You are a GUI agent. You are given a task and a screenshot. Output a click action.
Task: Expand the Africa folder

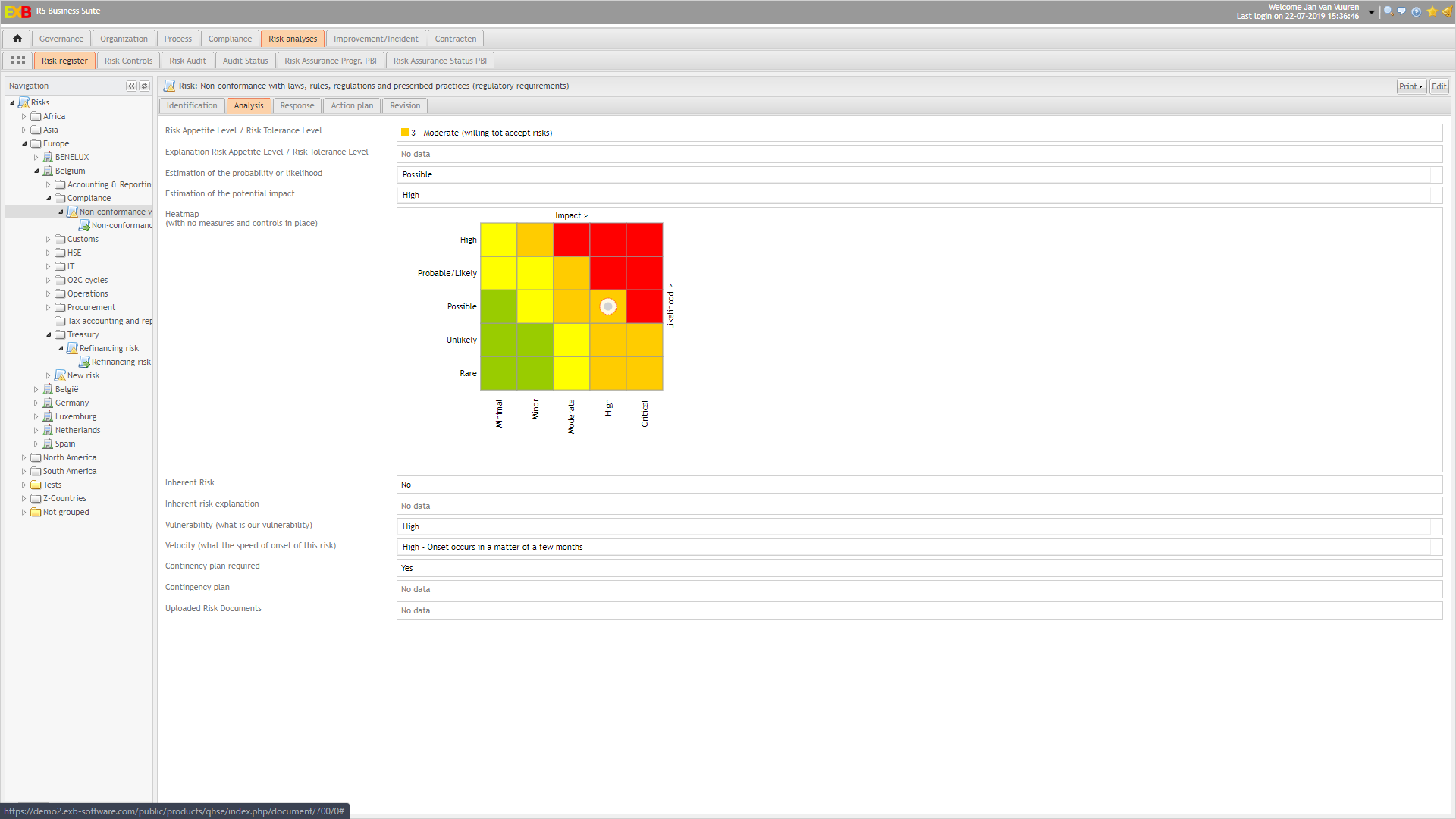(24, 117)
